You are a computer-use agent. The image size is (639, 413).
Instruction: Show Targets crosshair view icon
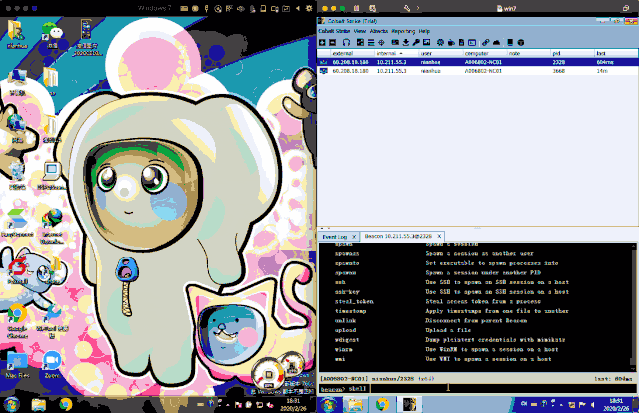(381, 42)
